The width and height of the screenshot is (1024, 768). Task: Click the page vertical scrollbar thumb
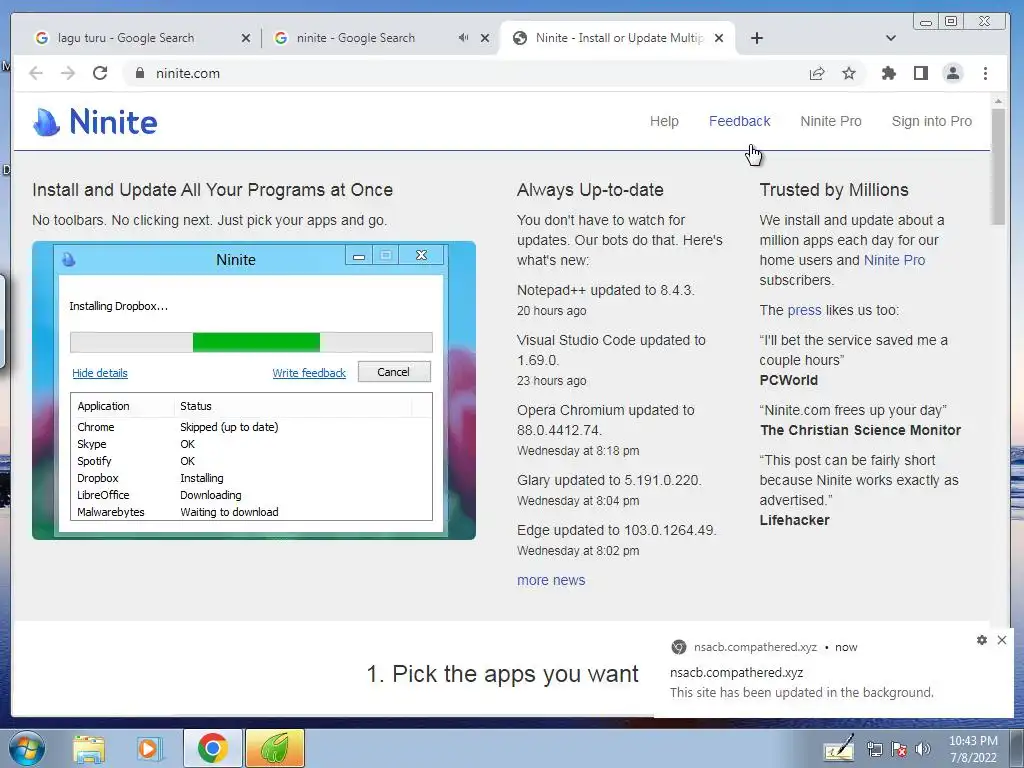click(997, 167)
